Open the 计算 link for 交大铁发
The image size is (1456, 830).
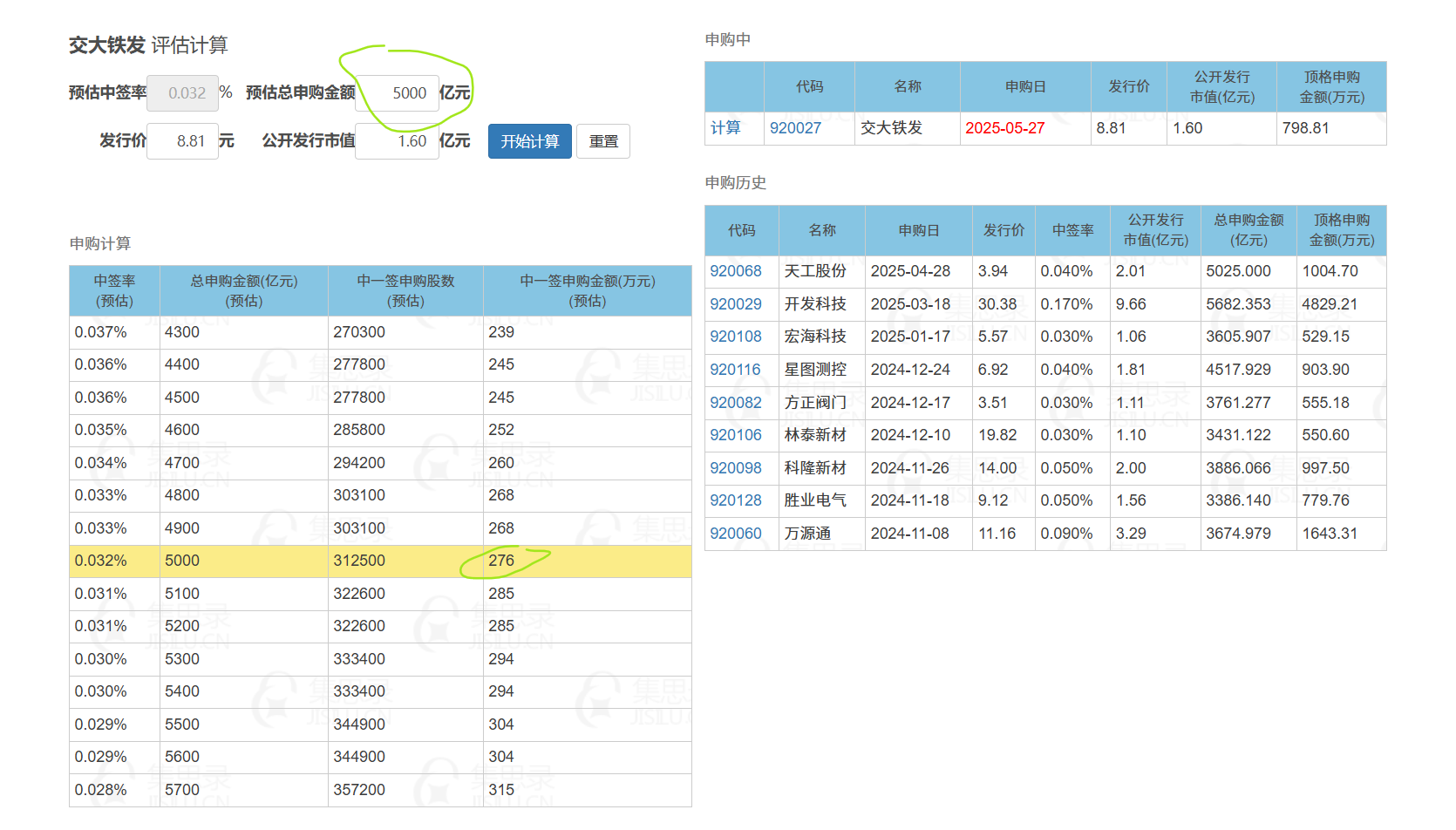coord(725,128)
